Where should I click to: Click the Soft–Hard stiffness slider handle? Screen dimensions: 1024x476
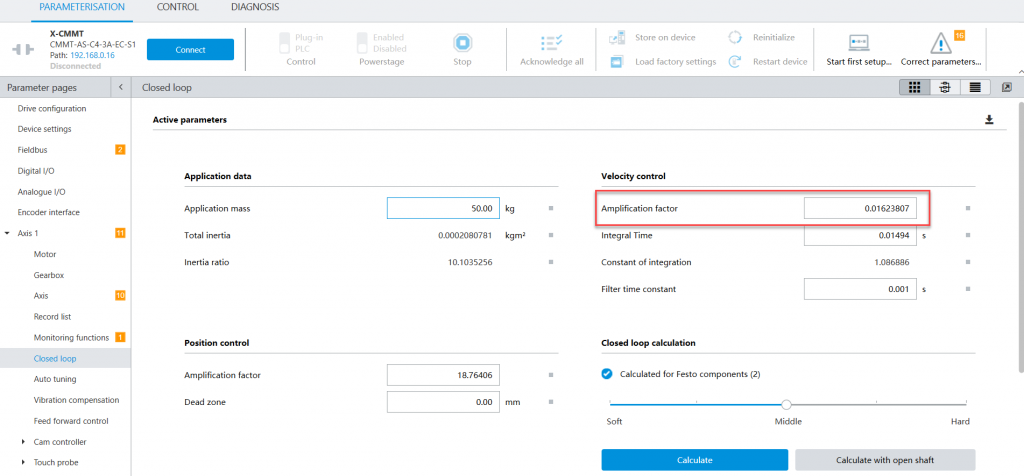coord(786,404)
